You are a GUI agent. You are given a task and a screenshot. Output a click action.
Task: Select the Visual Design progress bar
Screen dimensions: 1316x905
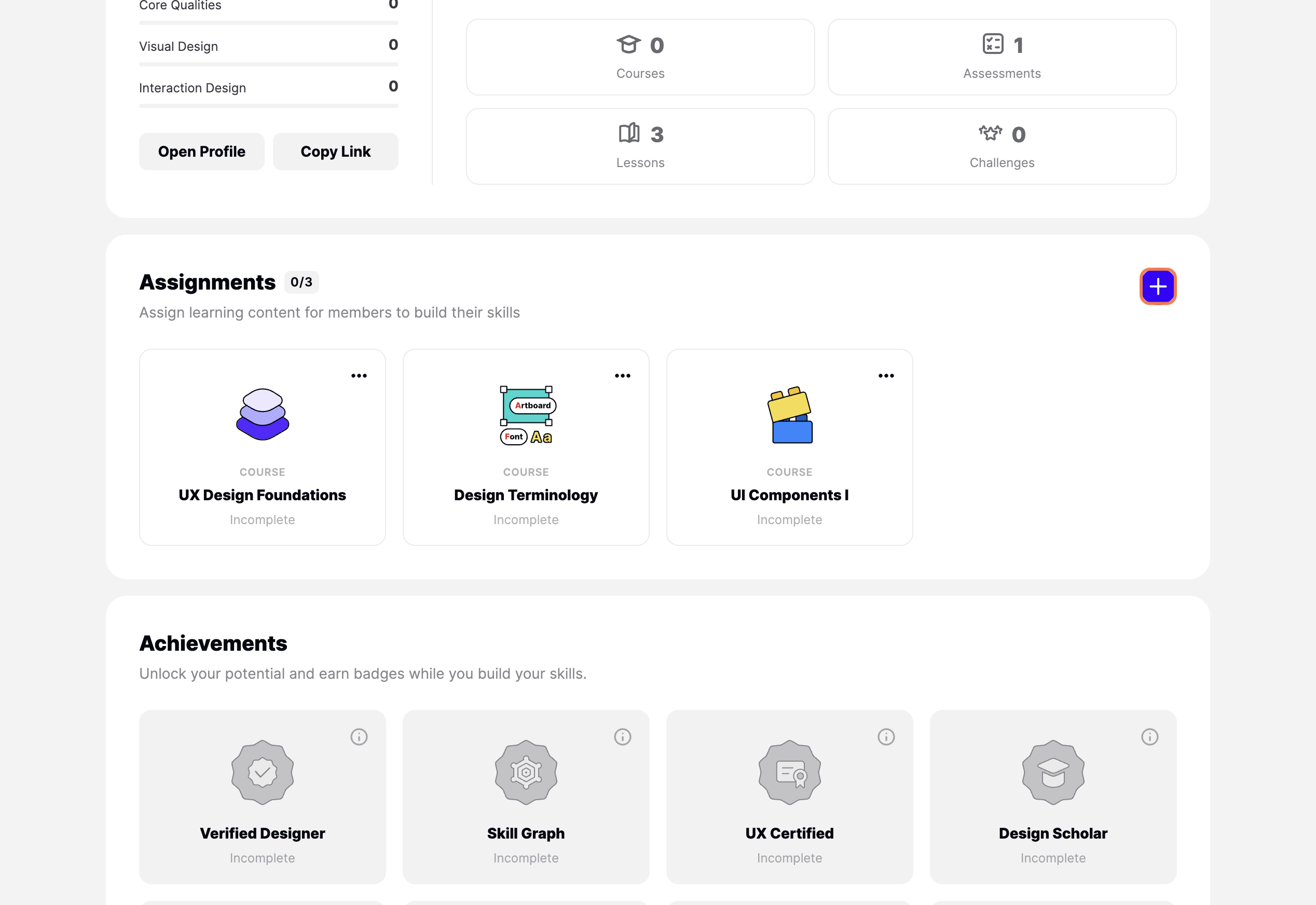[269, 65]
